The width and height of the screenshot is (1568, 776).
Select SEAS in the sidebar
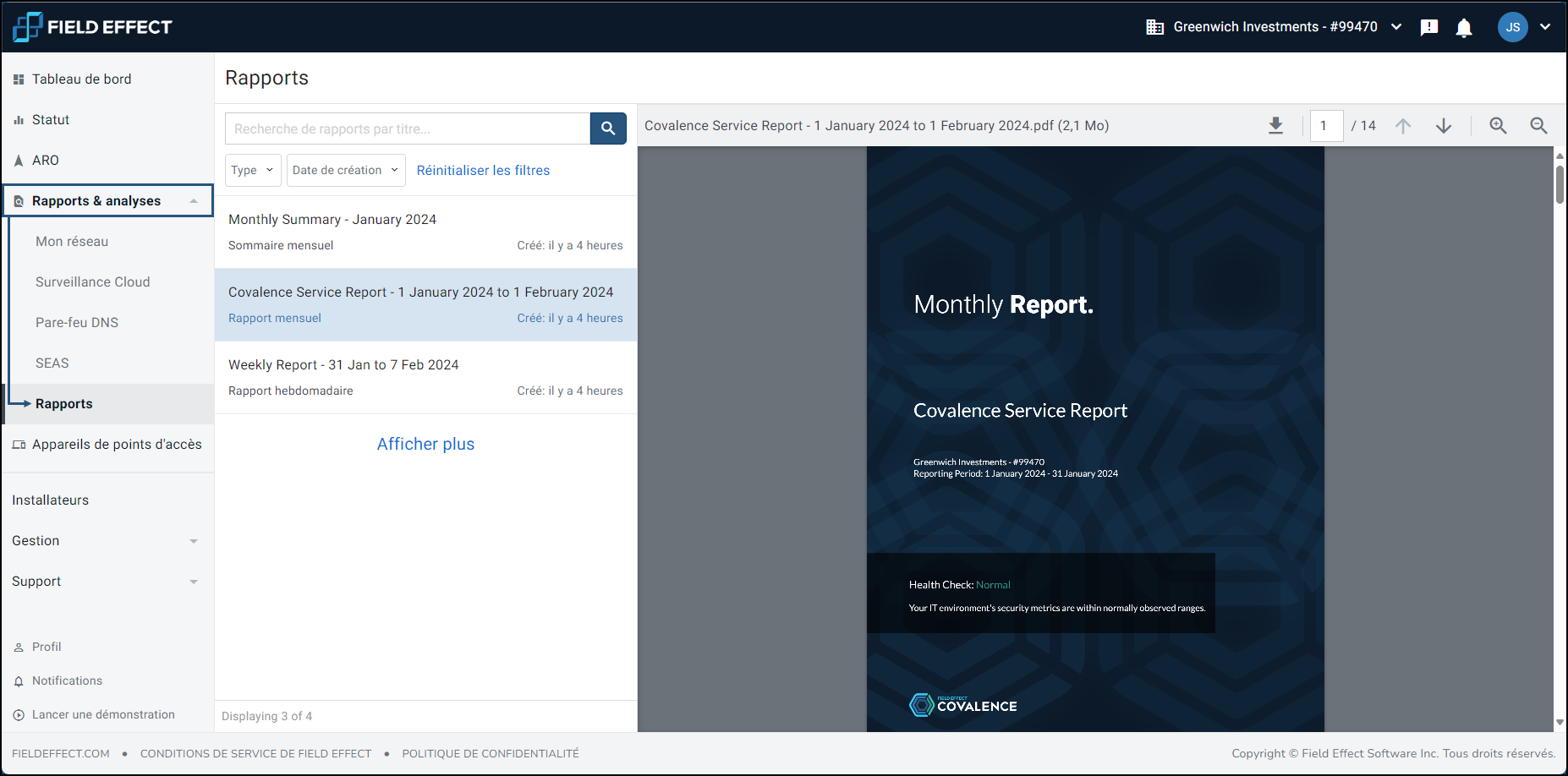click(52, 363)
